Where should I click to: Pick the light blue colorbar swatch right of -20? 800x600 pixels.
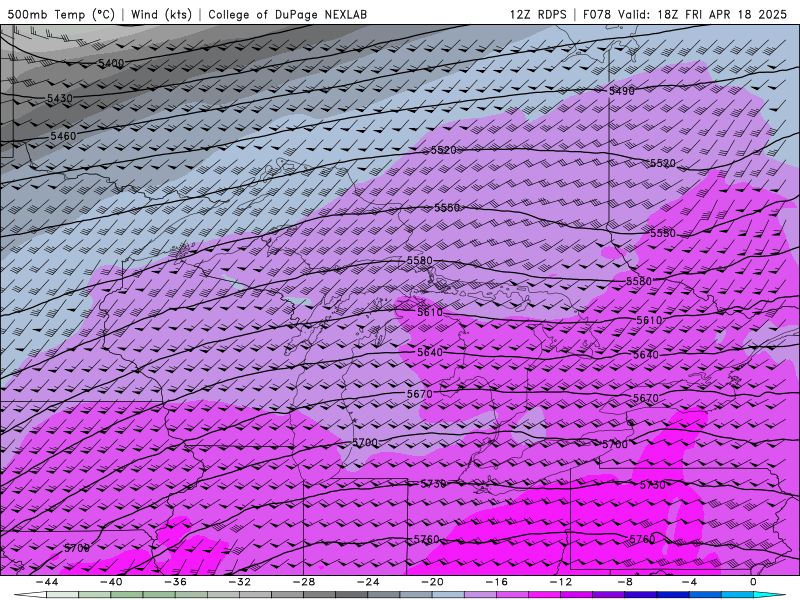(x=448, y=595)
